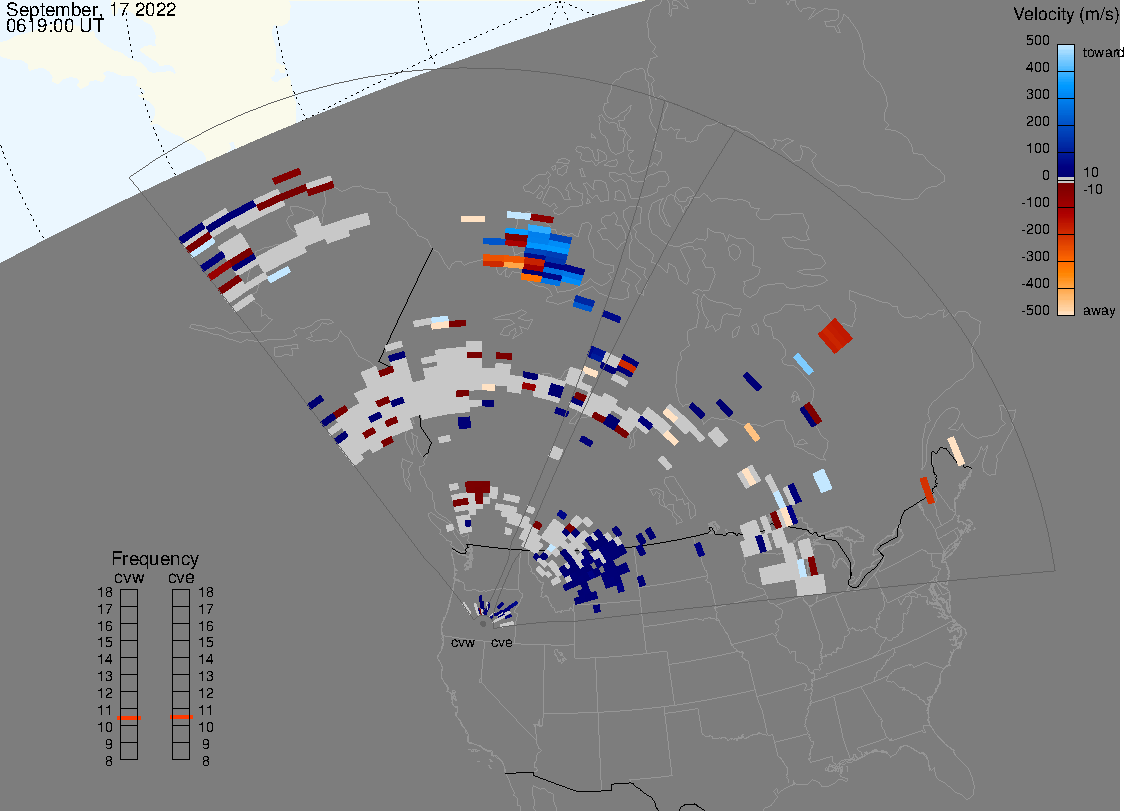Pick the lightest blue segment at the colorbar top
The height and width of the screenshot is (811, 1124).
click(x=1066, y=57)
